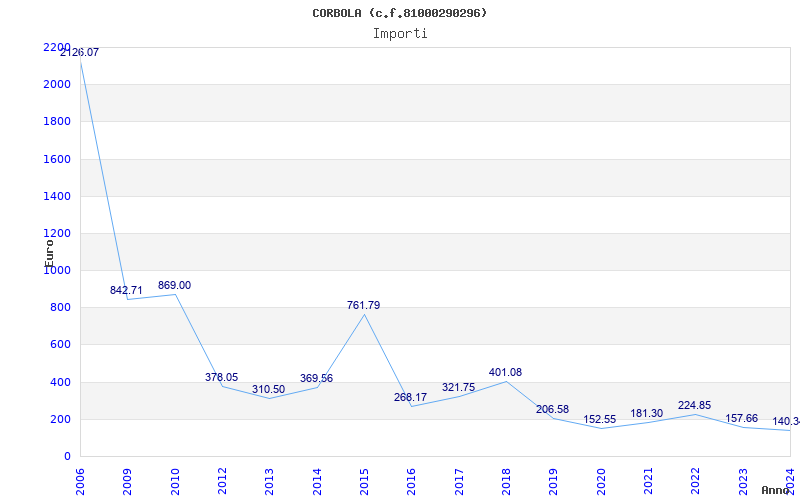Image resolution: width=800 pixels, height=500 pixels.
Task: Click the 152.55 data label
Action: (x=599, y=419)
